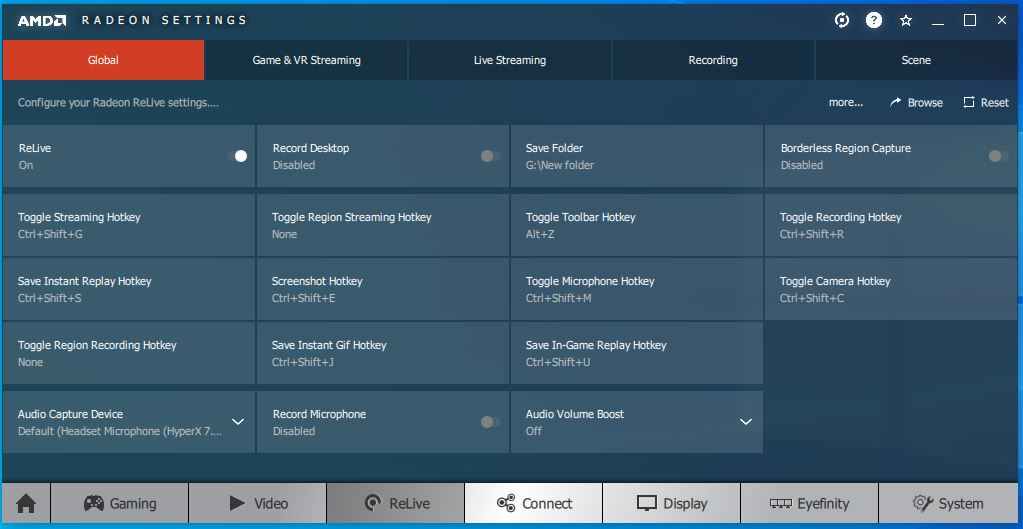
Task: Click the Browse arrow icon
Action: (896, 102)
